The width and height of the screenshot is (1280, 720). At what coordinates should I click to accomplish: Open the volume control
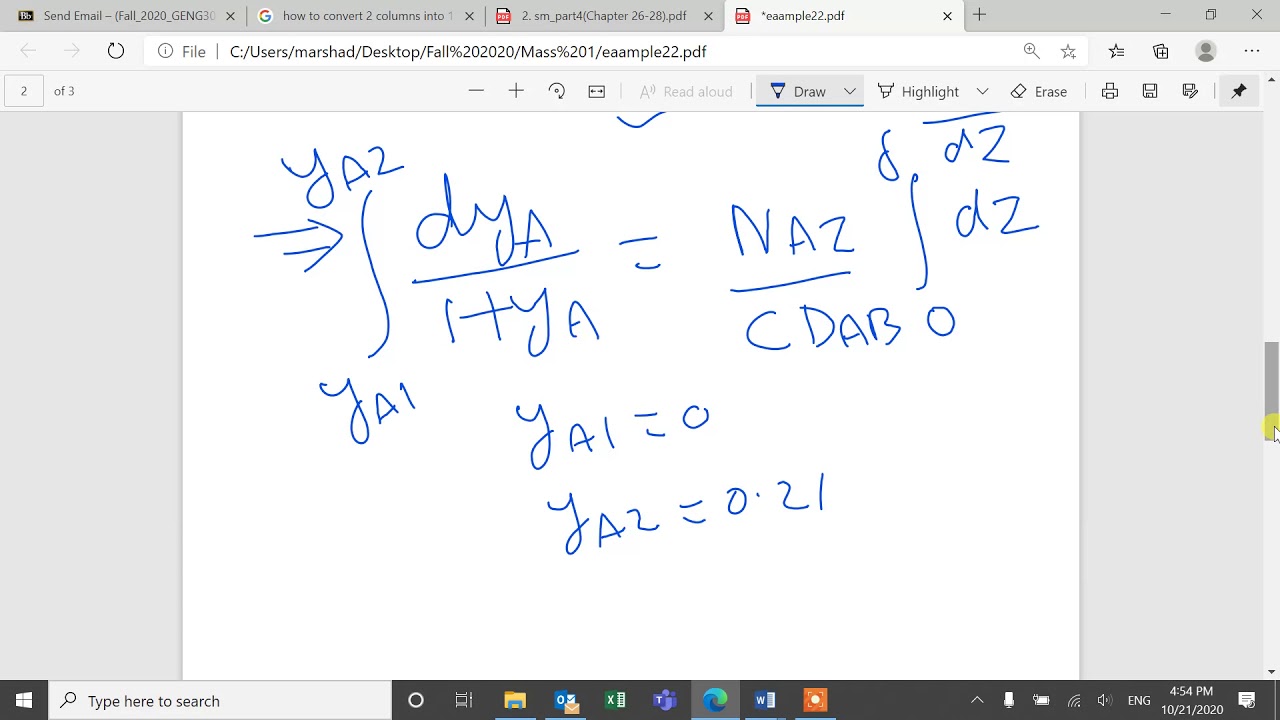tap(1104, 700)
